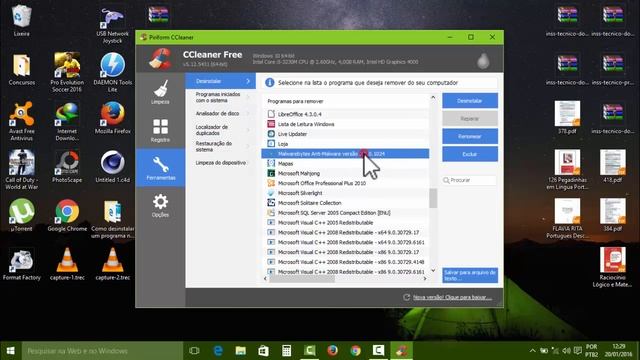Select LibreOffice 4.3.0.4 in list
Viewport: 640px width, 360px height.
345,114
